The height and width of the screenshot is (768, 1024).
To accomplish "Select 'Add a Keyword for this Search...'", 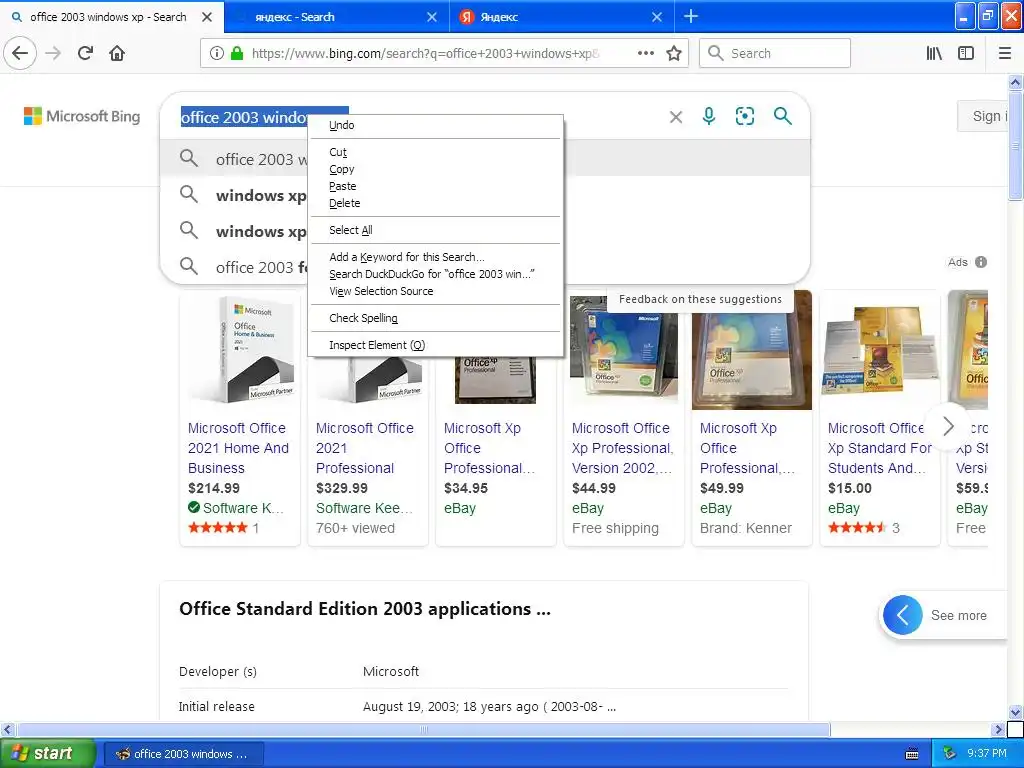I will click(436, 257).
